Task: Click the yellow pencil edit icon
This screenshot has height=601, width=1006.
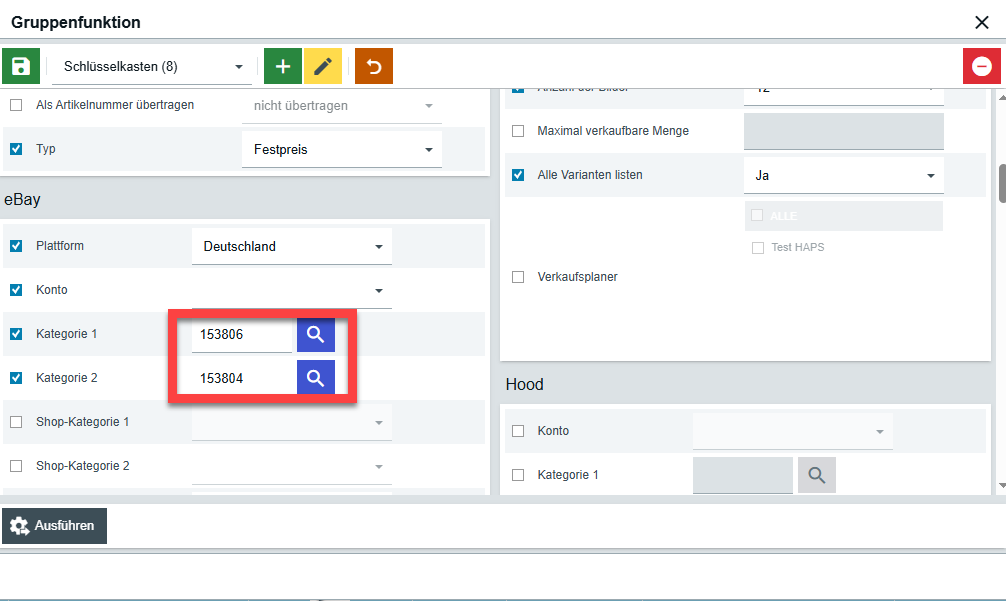Action: pyautogui.click(x=322, y=66)
